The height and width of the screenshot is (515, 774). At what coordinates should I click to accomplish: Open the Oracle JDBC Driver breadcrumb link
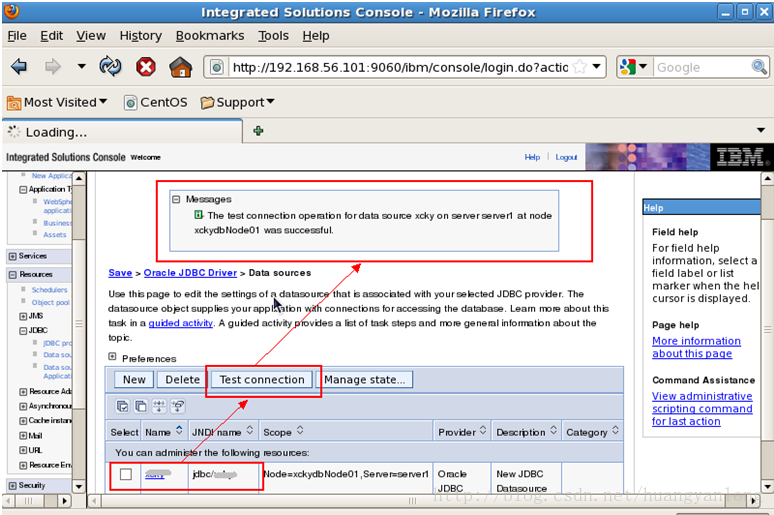click(x=190, y=273)
